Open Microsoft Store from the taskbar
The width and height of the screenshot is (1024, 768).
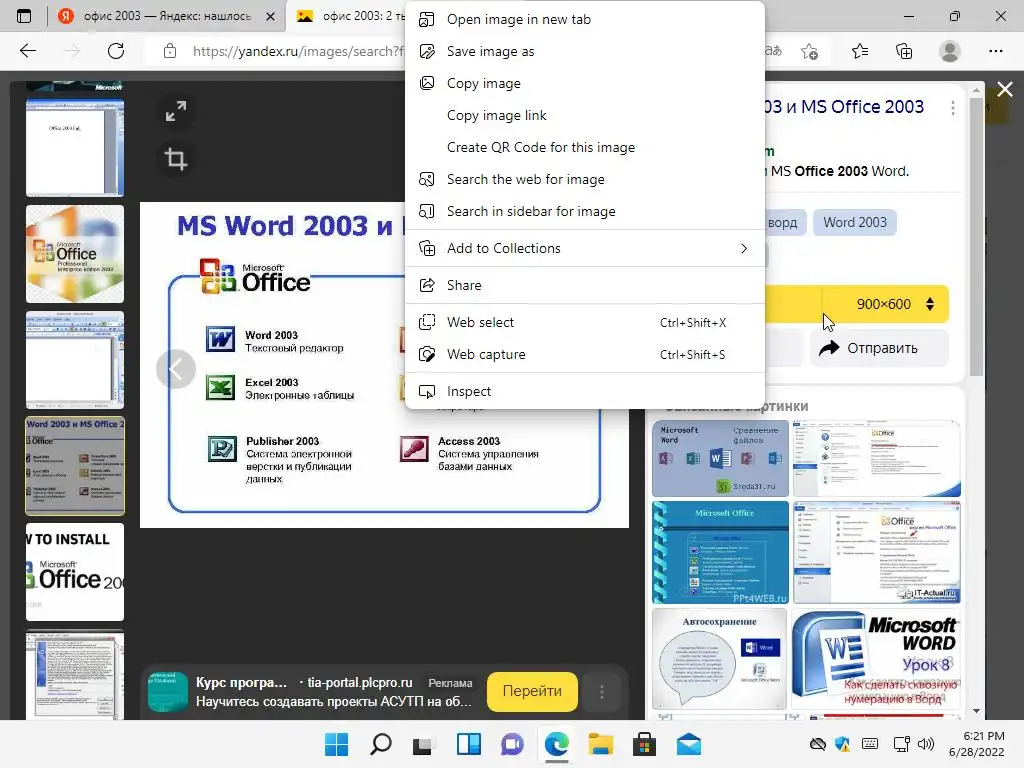coord(644,744)
